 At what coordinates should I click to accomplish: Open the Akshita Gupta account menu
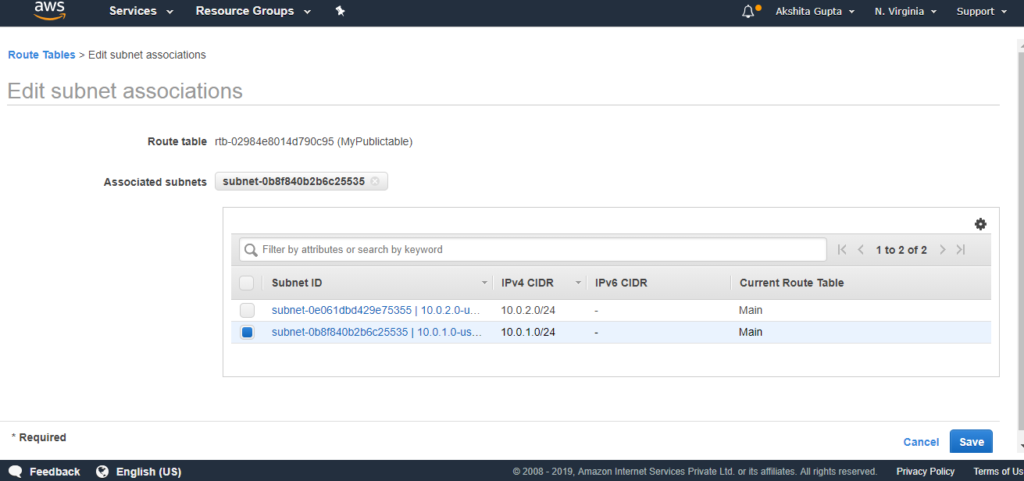(815, 11)
